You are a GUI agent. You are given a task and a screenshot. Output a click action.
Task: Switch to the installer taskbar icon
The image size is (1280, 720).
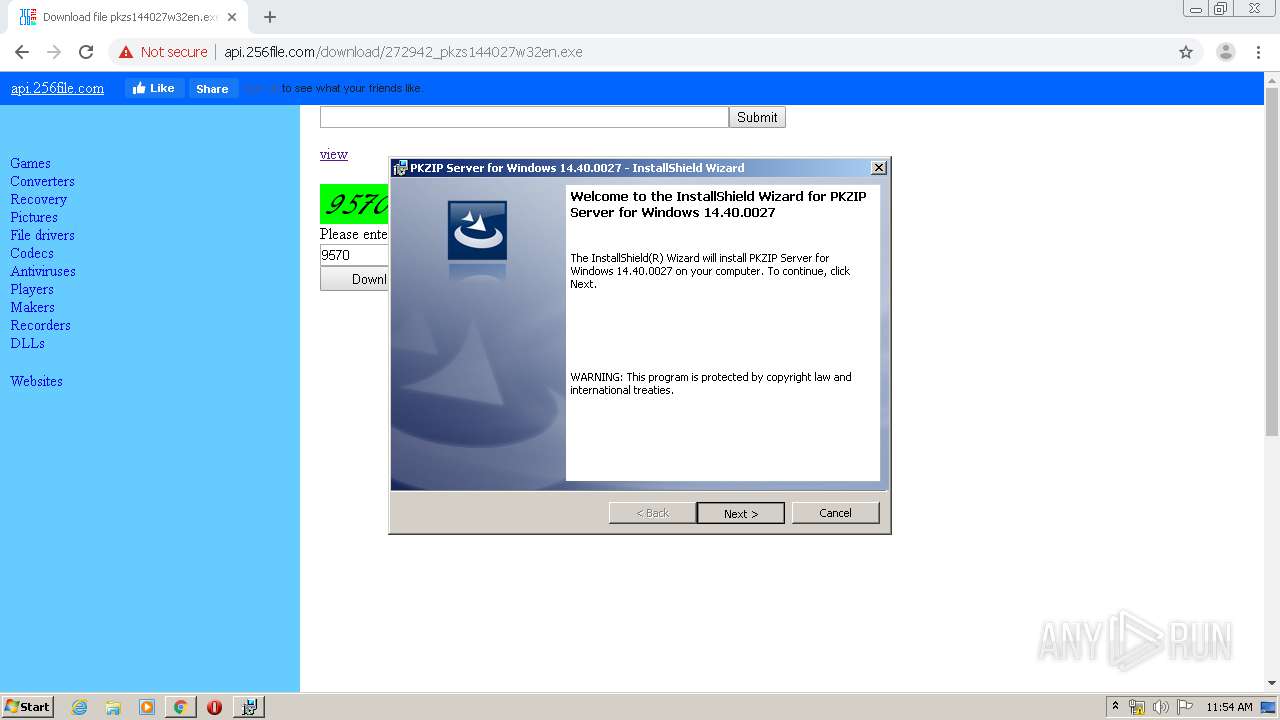249,707
